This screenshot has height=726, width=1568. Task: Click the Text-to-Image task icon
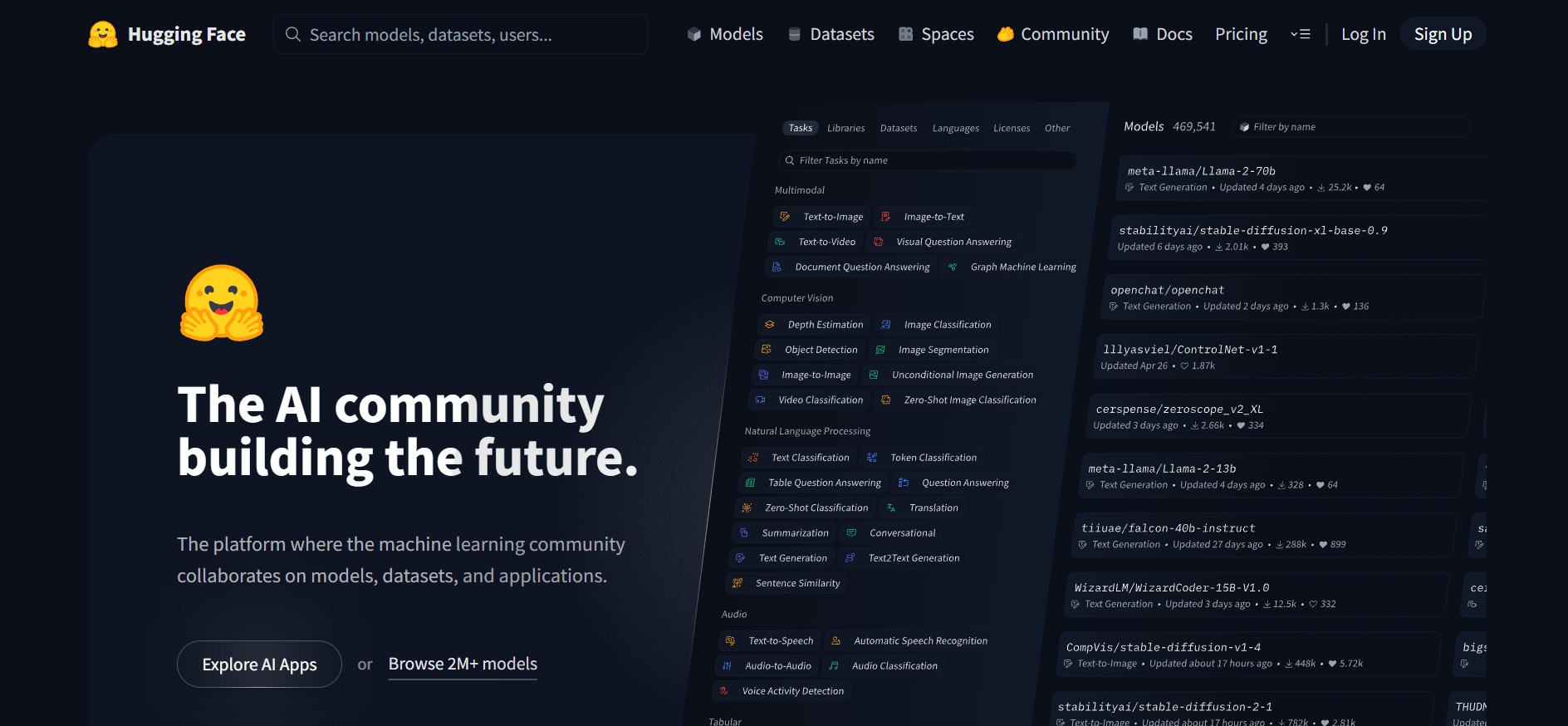pyautogui.click(x=785, y=217)
